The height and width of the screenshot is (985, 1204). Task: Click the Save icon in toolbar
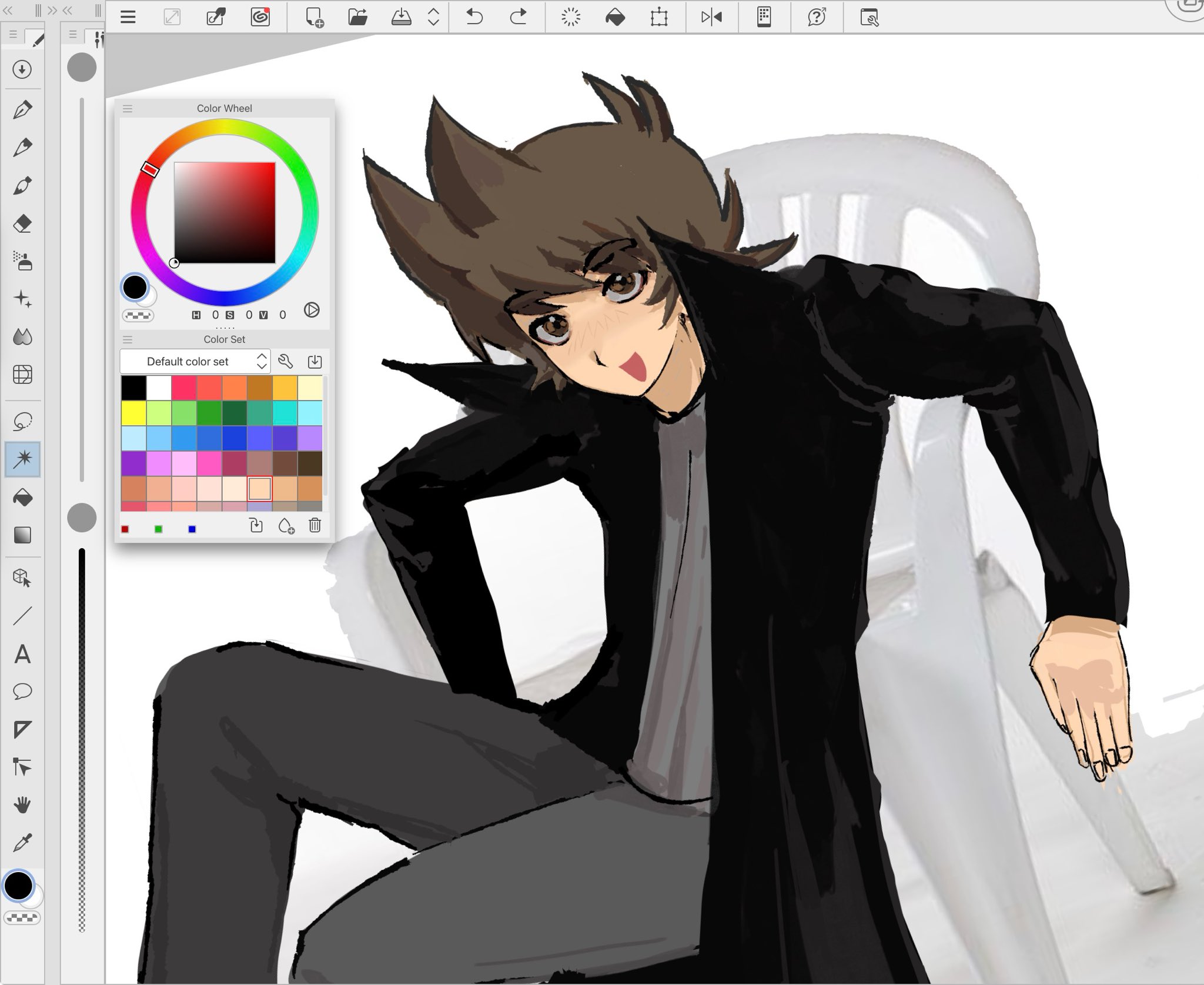[x=401, y=17]
